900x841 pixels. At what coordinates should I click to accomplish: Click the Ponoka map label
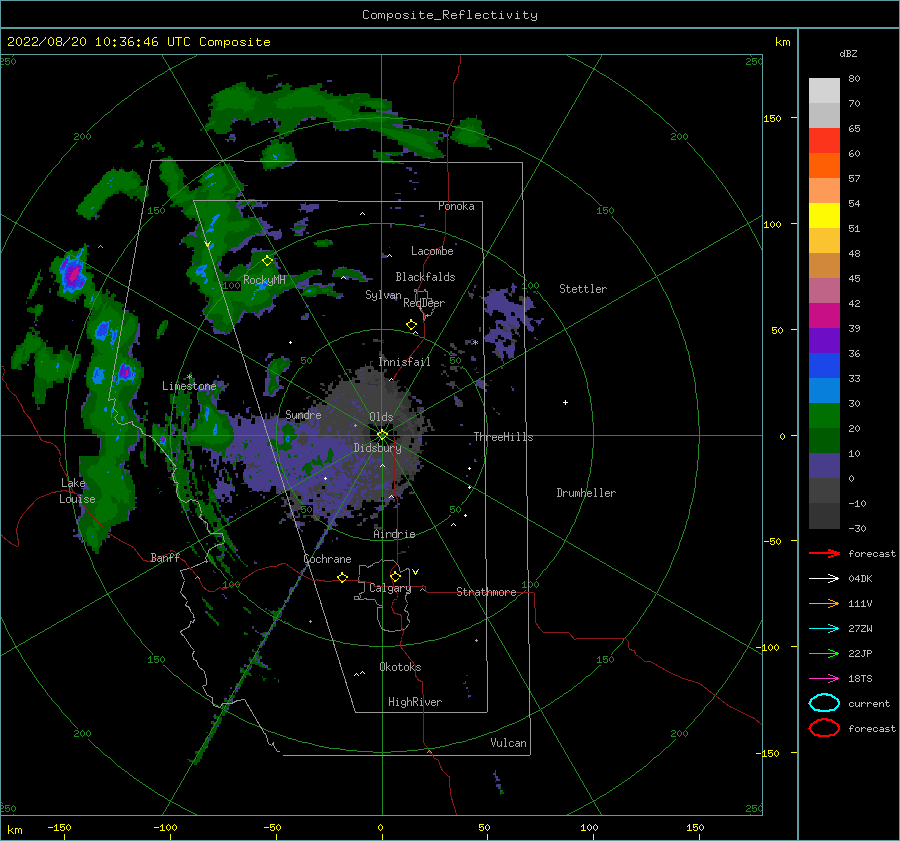[456, 206]
